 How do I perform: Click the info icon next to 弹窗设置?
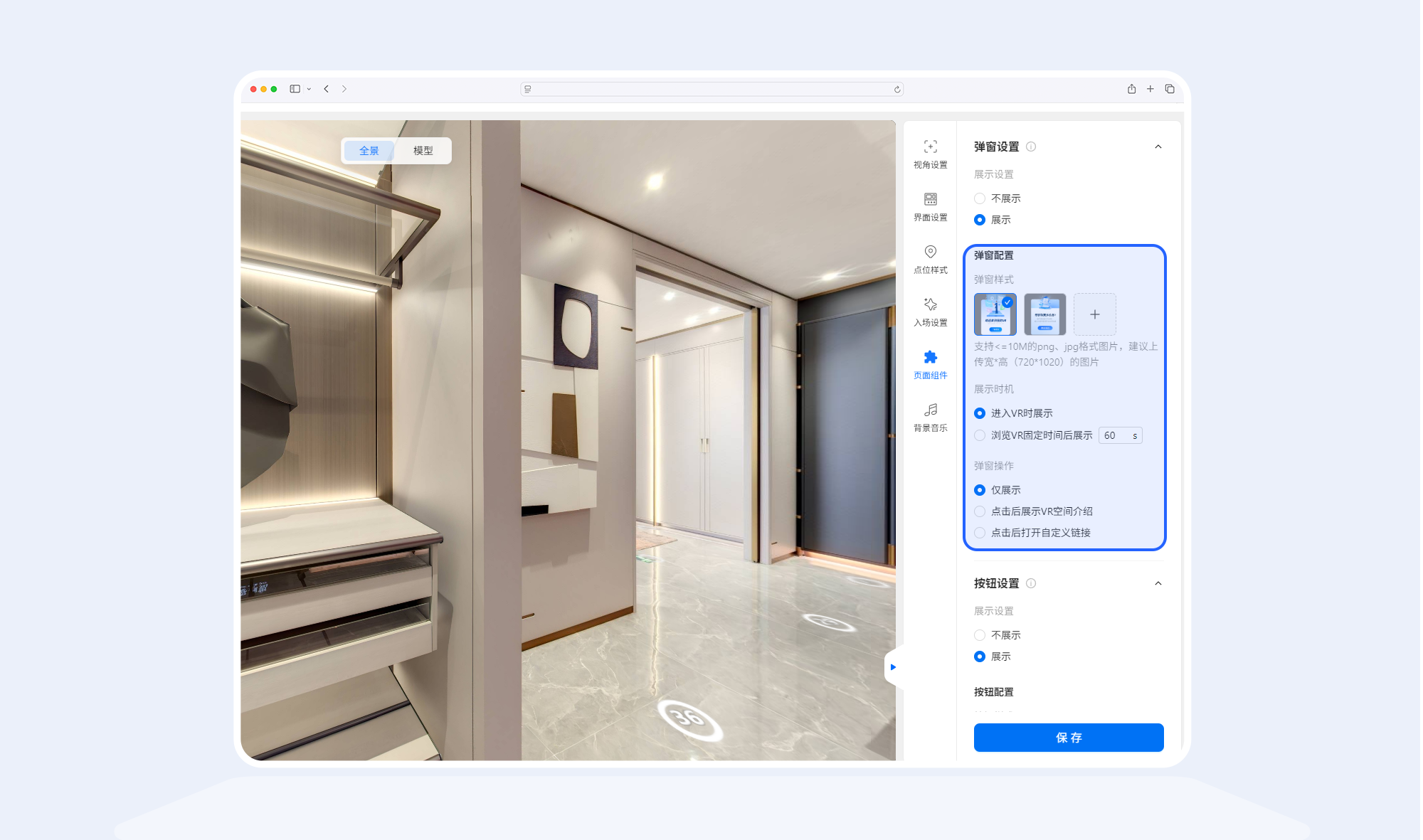[1031, 147]
